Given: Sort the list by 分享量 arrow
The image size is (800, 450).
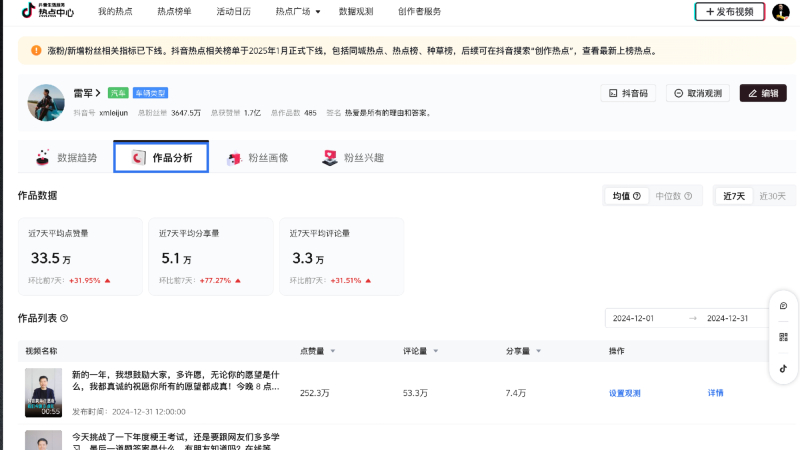Looking at the screenshot, I should coord(538,351).
